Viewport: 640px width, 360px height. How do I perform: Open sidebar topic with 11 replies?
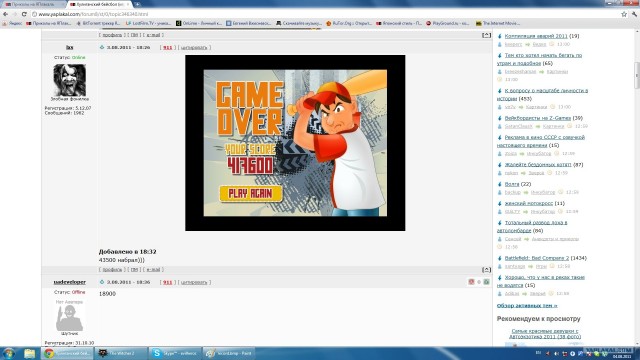[529, 203]
